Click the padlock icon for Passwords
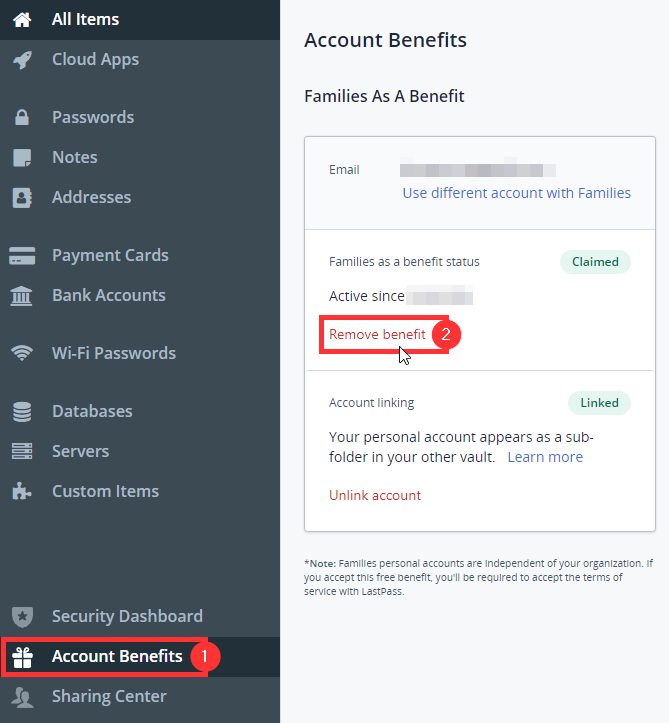Image resolution: width=669 pixels, height=723 pixels. coord(22,117)
